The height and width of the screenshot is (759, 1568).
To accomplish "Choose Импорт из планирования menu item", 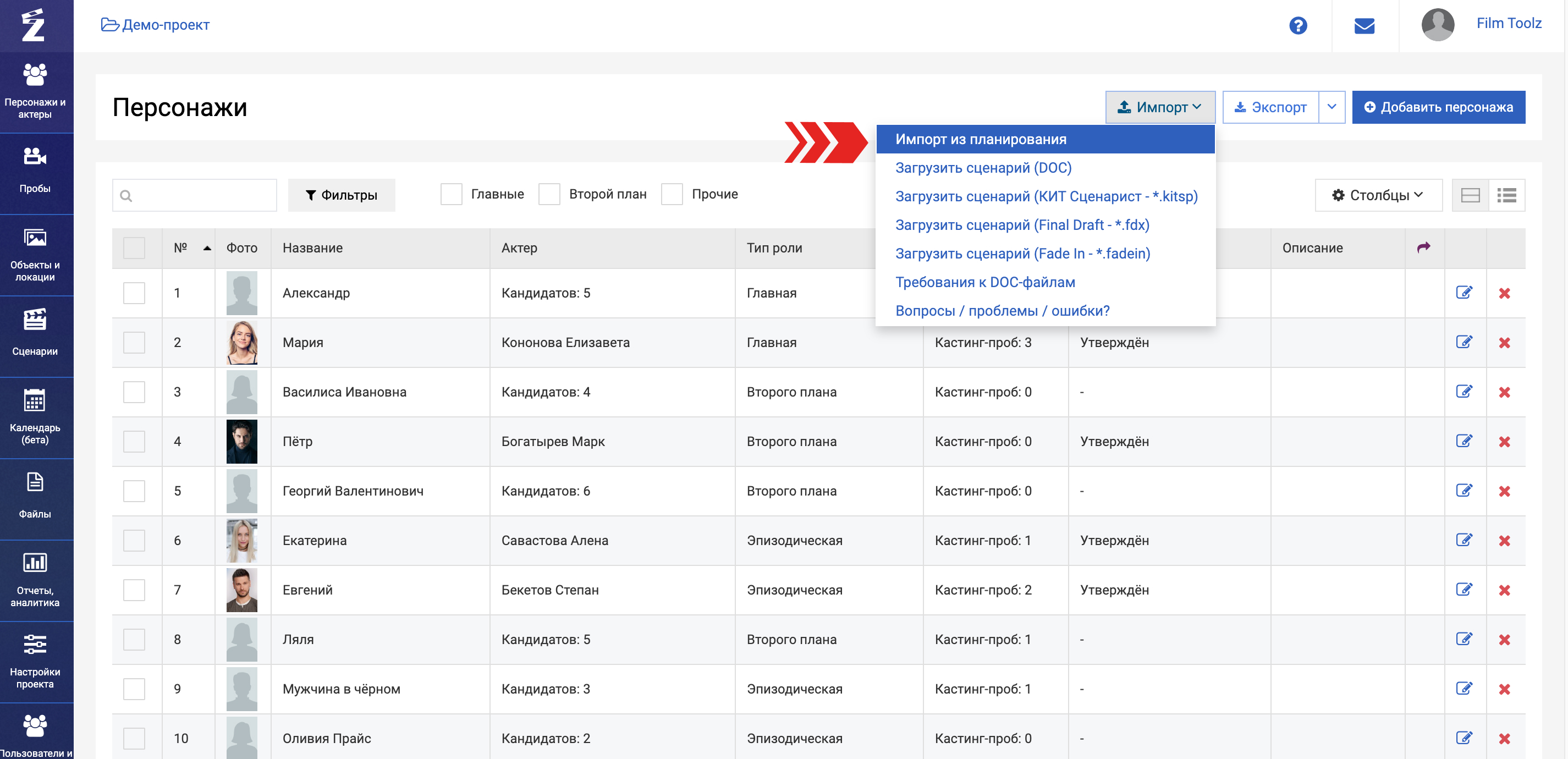I will 981,139.
